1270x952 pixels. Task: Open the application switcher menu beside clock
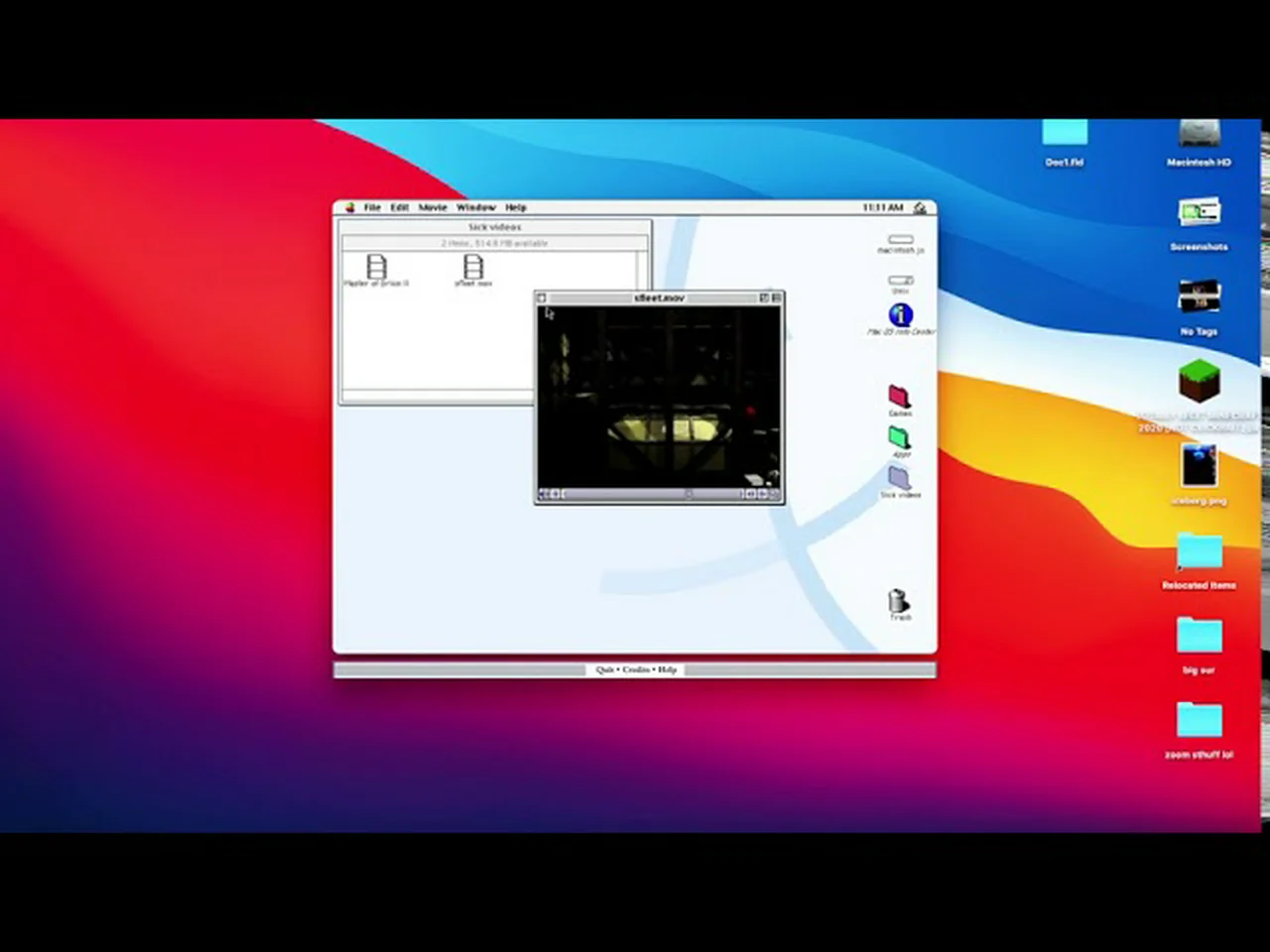pyautogui.click(x=920, y=207)
